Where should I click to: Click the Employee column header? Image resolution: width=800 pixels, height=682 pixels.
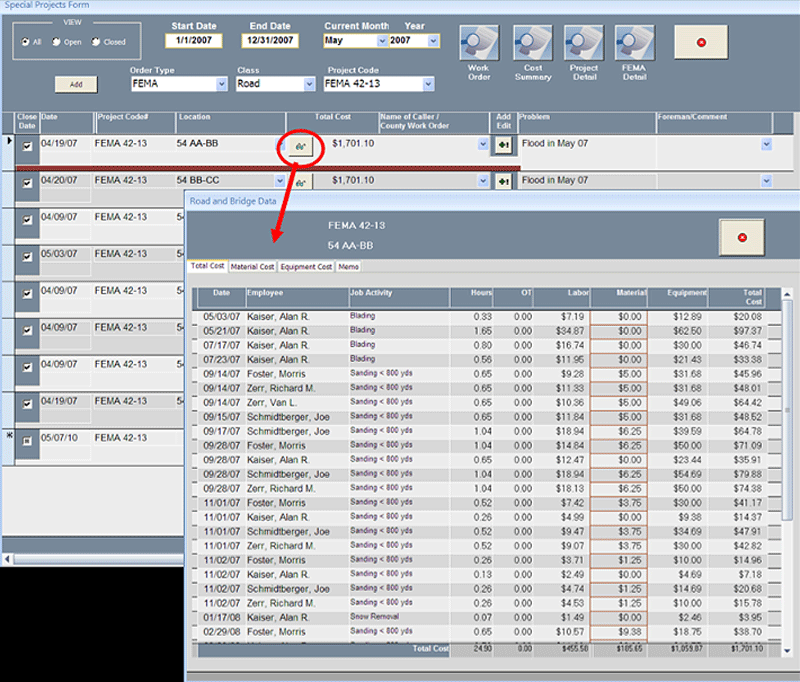(297, 297)
